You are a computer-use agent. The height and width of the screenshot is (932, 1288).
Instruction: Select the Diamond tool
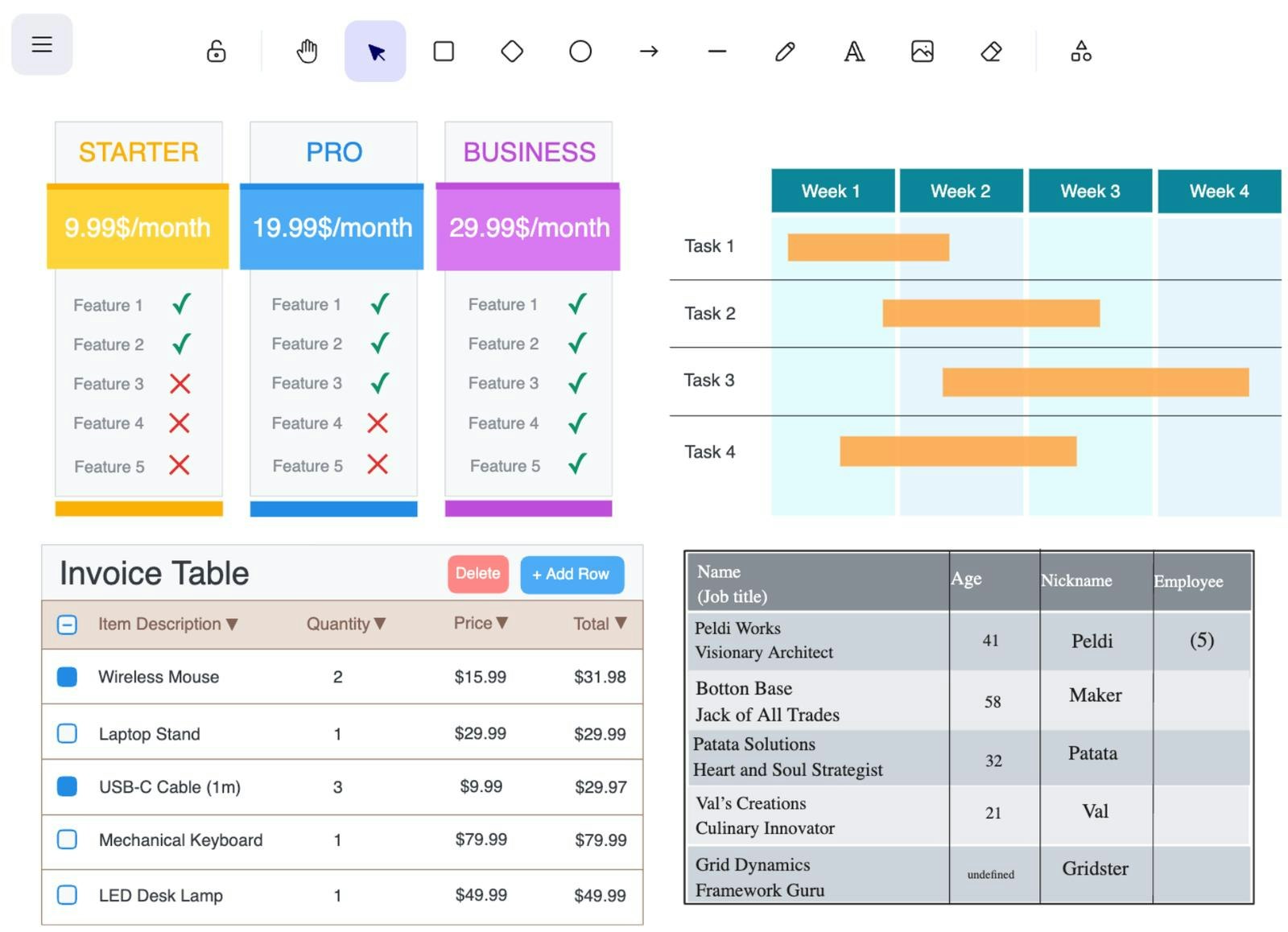[x=512, y=51]
